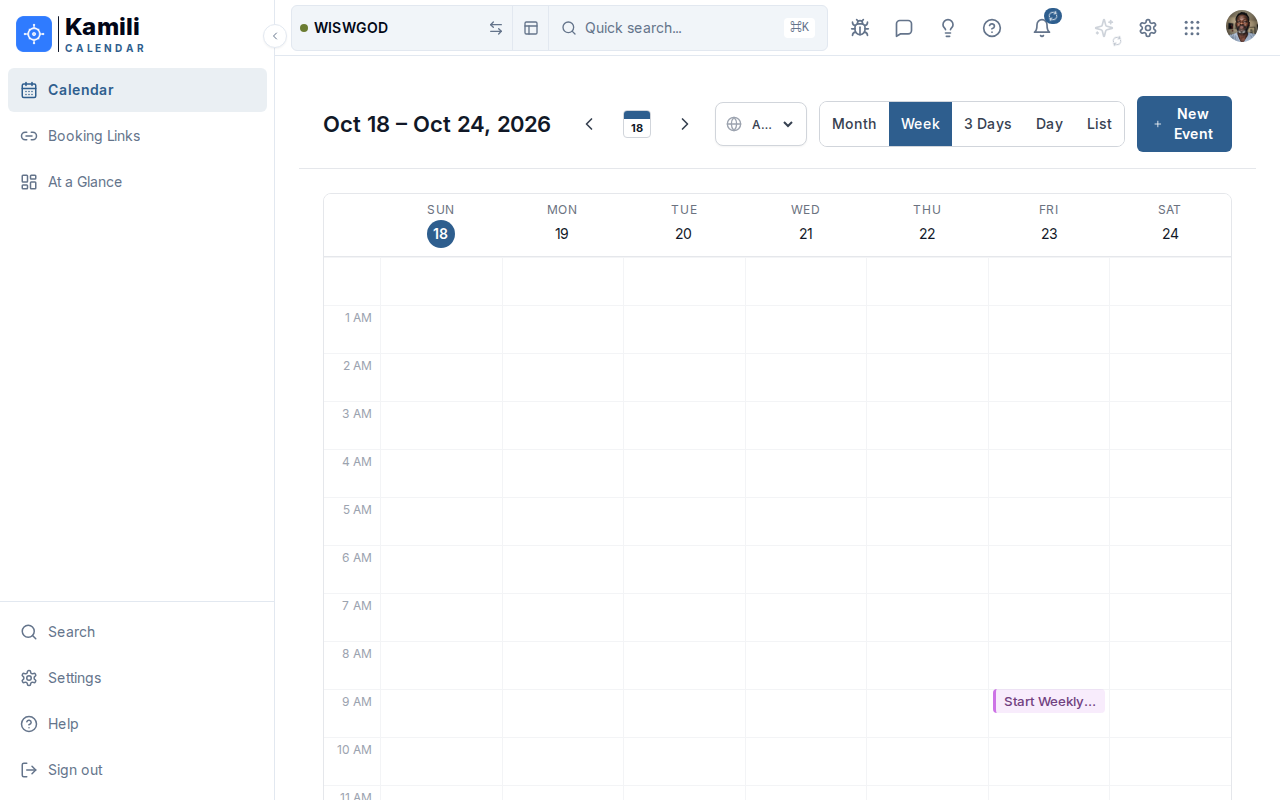Go to the previous week
This screenshot has width=1280, height=800.
589,124
